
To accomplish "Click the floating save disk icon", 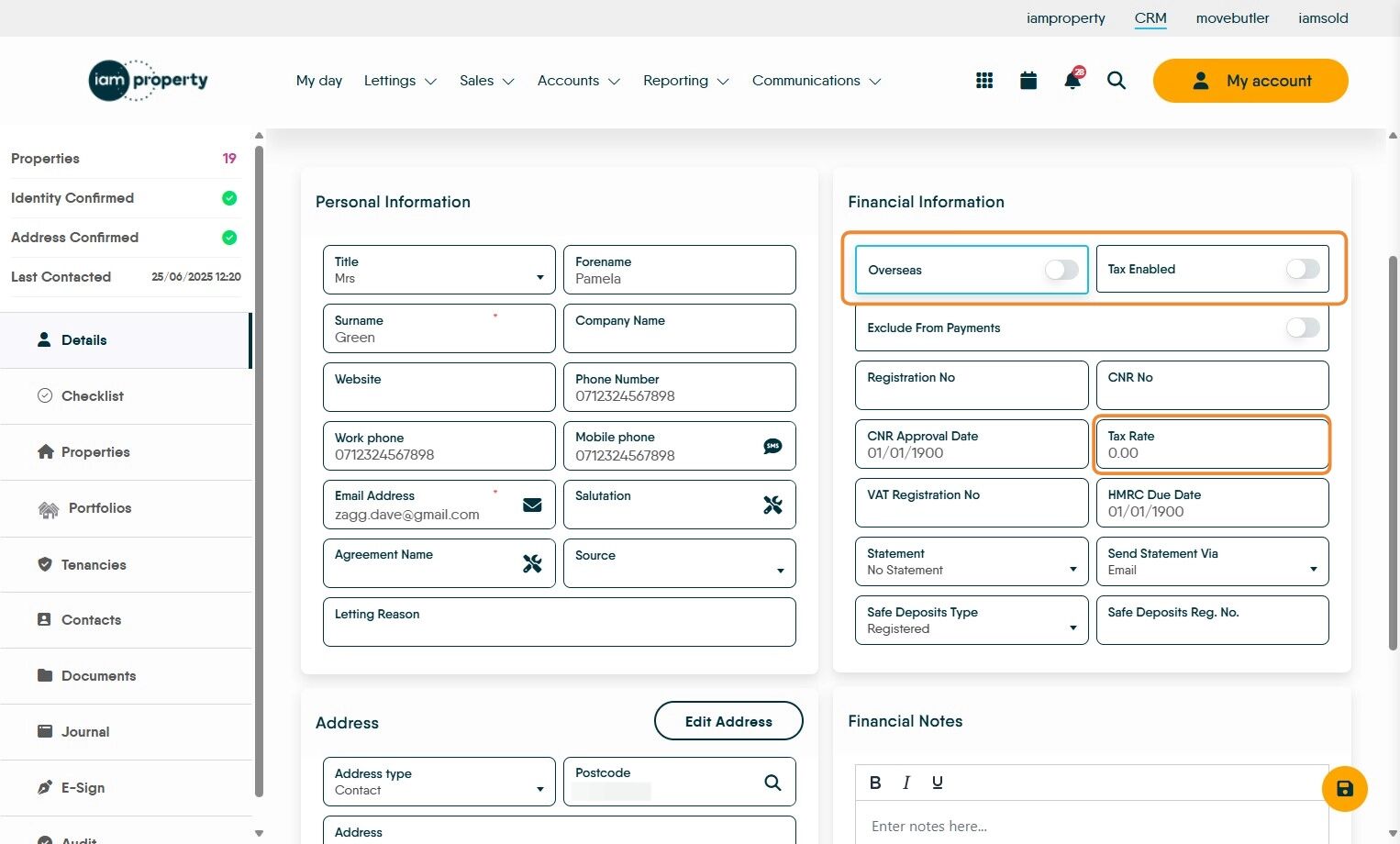I will 1344,789.
